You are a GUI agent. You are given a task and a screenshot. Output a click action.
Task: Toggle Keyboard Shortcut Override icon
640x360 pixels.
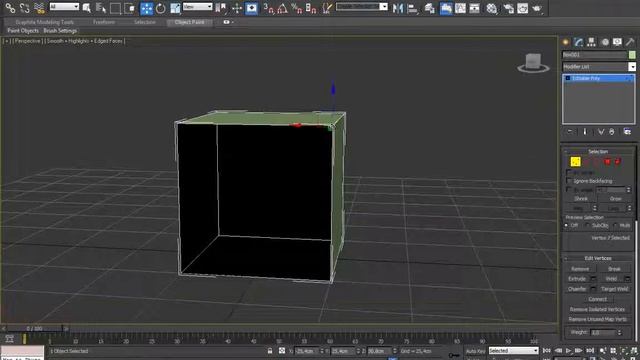[251, 8]
